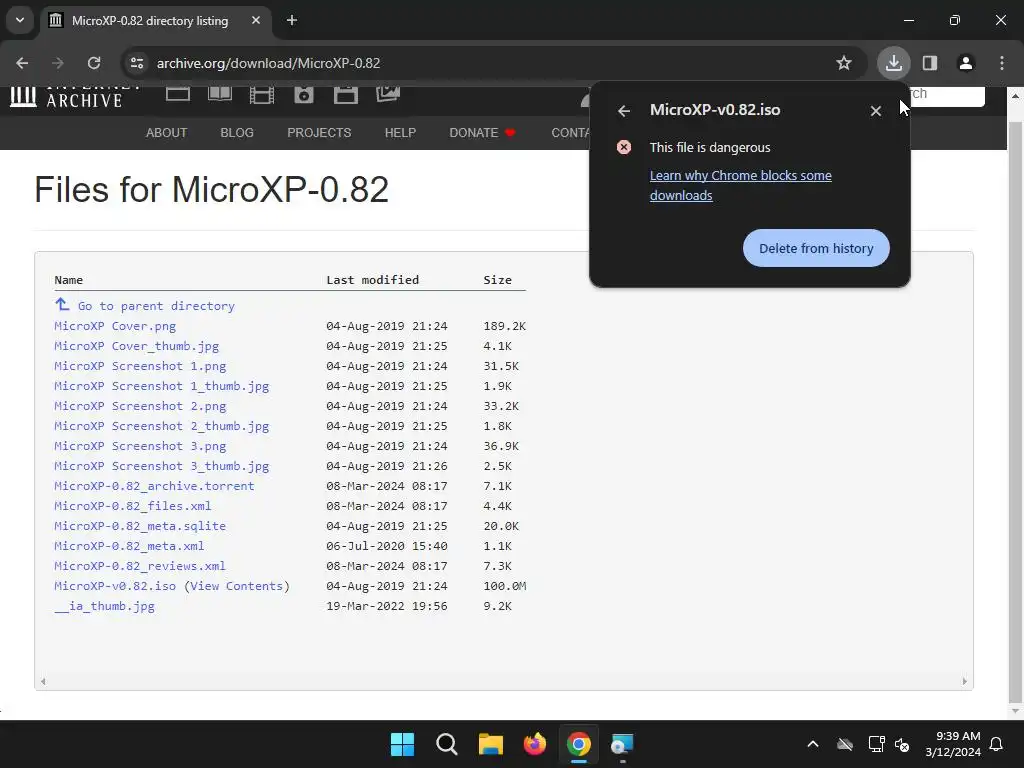View site information icon in address bar
Screen dimensions: 1024x768
click(x=137, y=63)
